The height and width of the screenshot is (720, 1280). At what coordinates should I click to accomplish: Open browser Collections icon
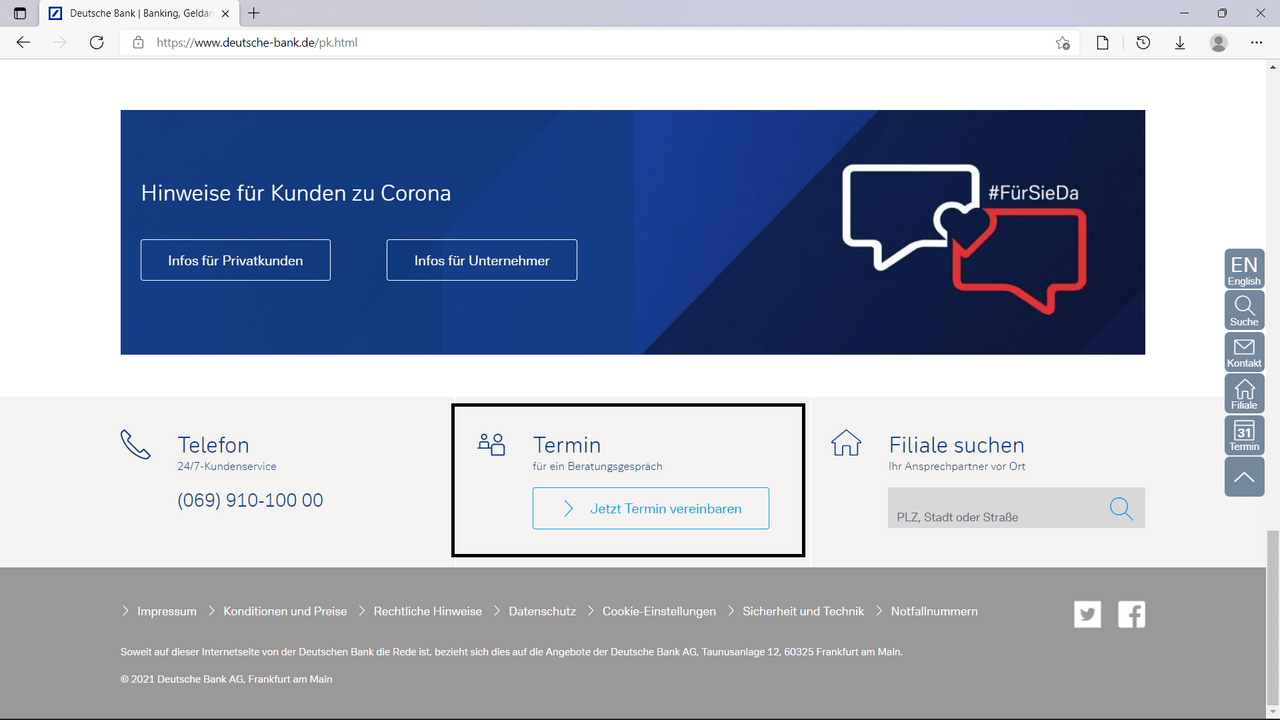(x=1102, y=43)
